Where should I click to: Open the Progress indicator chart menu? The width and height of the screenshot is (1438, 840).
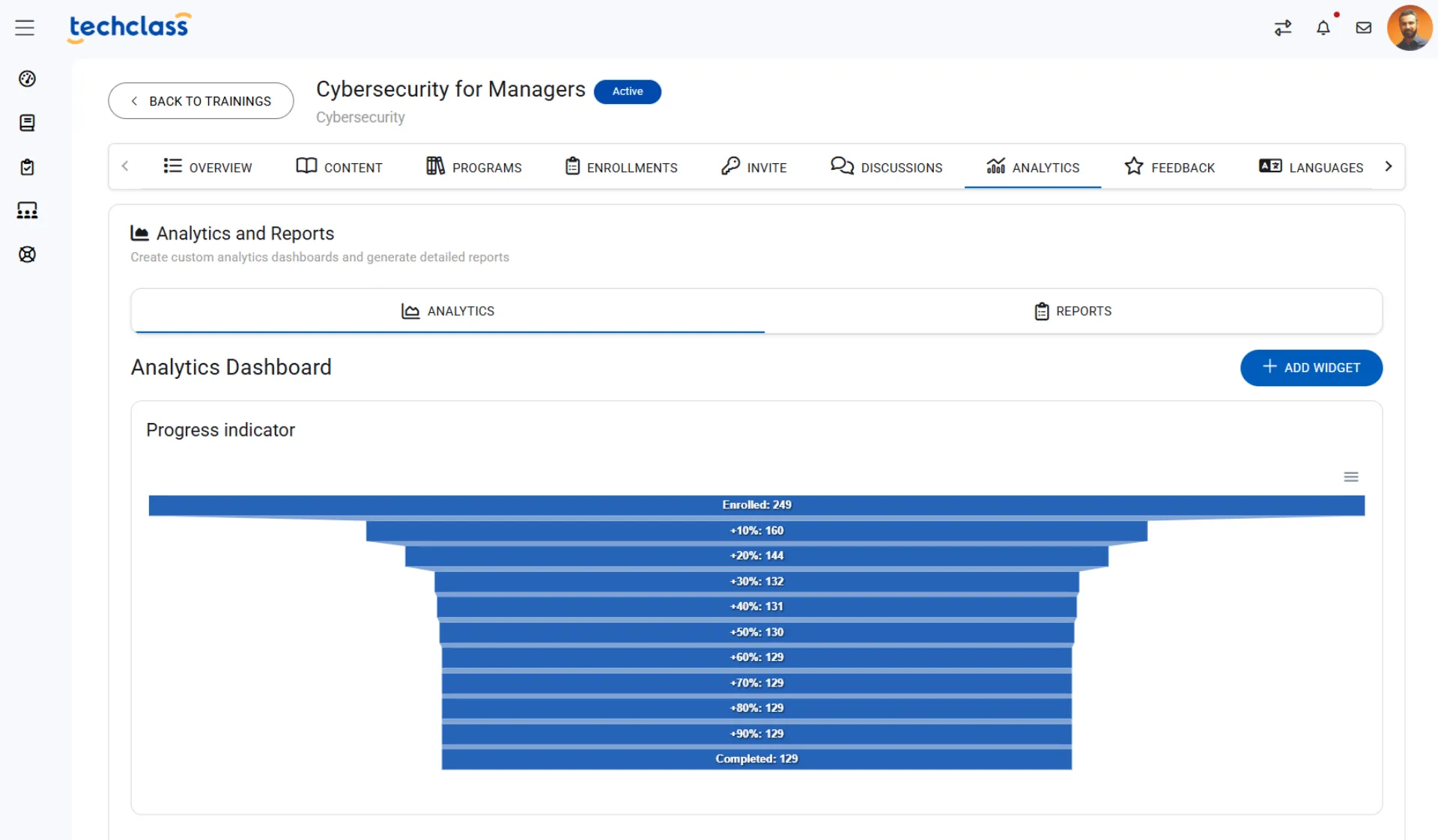pos(1351,477)
